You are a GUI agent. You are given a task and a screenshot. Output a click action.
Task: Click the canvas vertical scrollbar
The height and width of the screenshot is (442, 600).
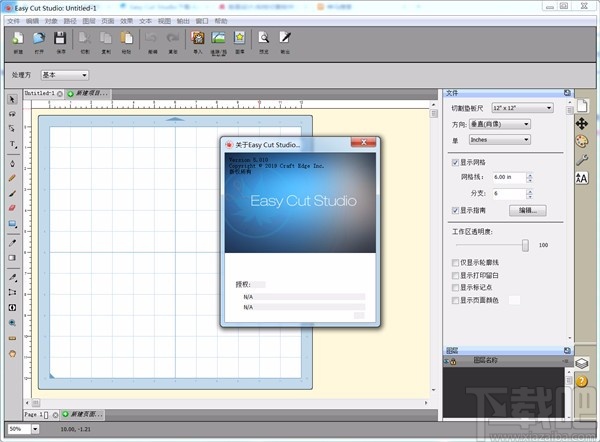[434, 246]
